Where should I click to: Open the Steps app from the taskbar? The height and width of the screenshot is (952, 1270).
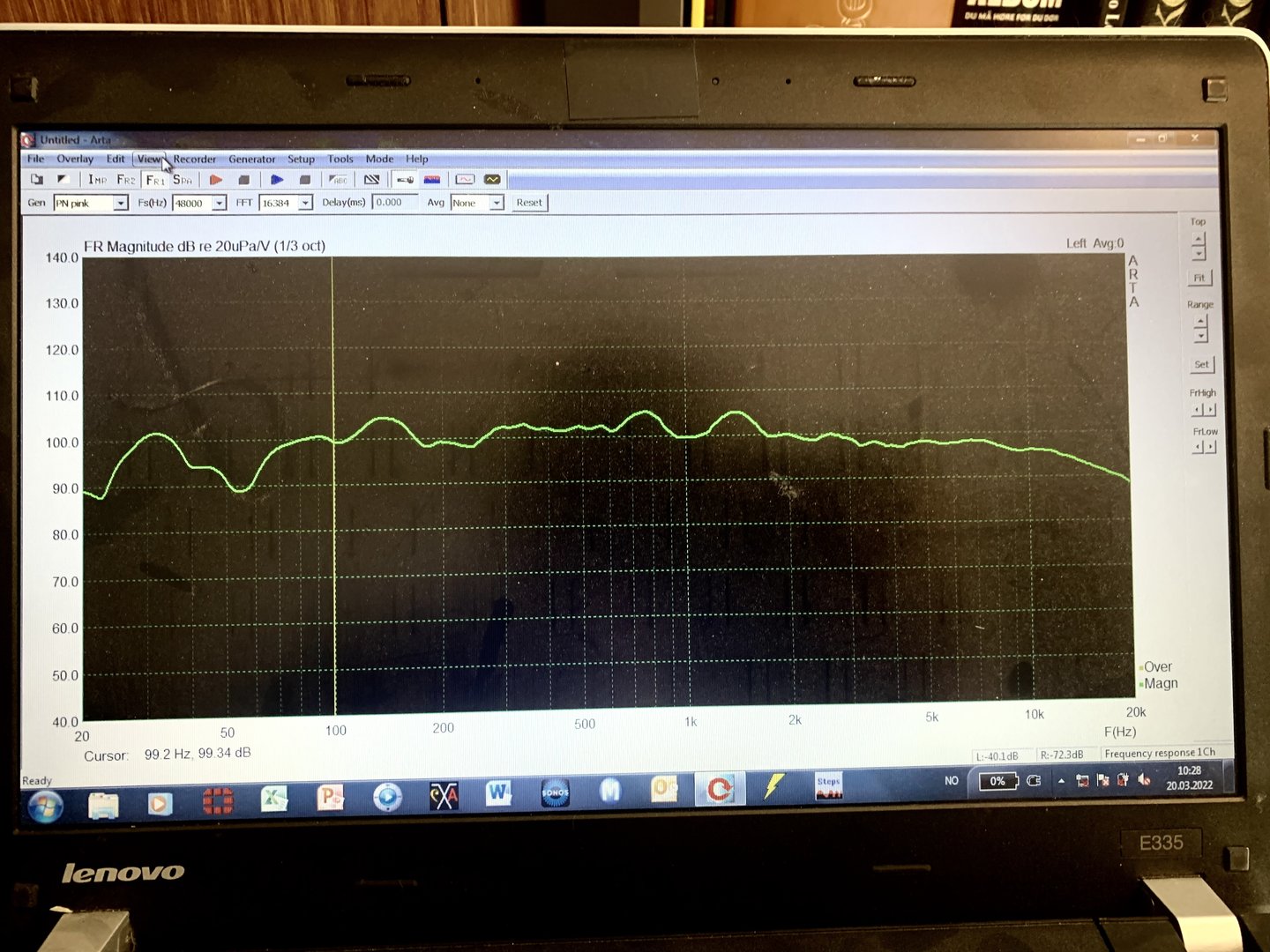click(x=829, y=786)
